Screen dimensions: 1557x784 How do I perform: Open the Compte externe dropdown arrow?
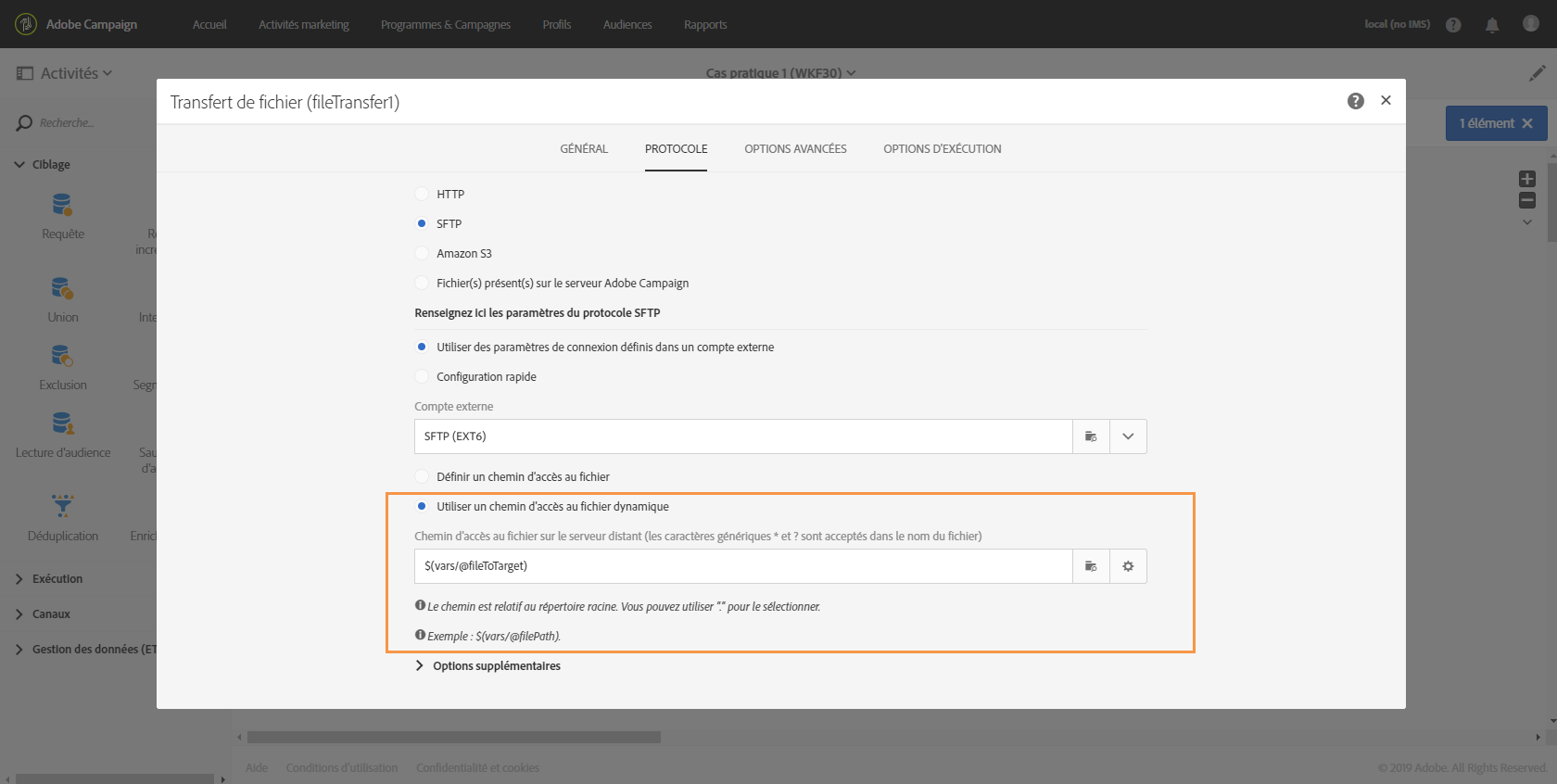(x=1128, y=436)
